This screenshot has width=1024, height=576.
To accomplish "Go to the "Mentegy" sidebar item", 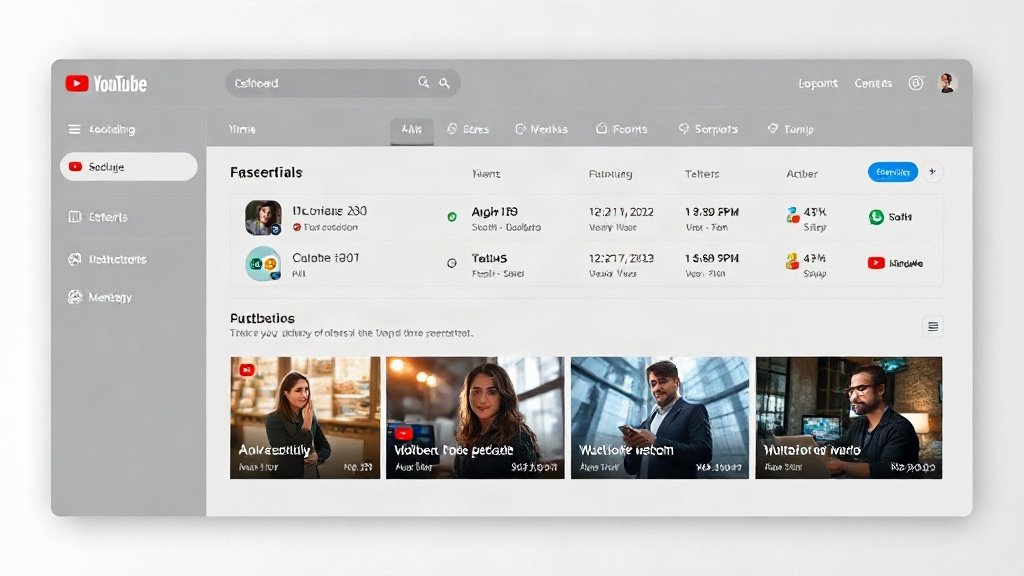I will 100,297.
